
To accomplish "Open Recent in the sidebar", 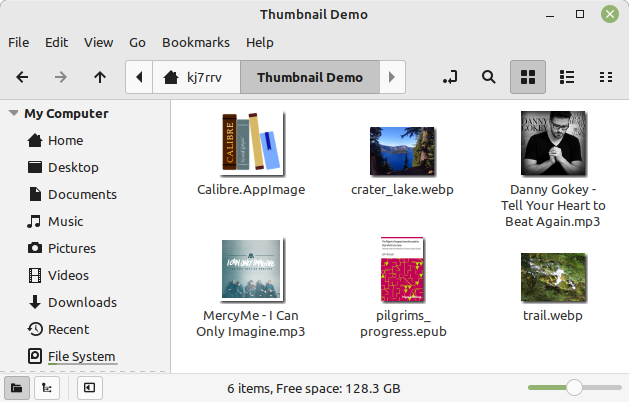I will tap(69, 329).
